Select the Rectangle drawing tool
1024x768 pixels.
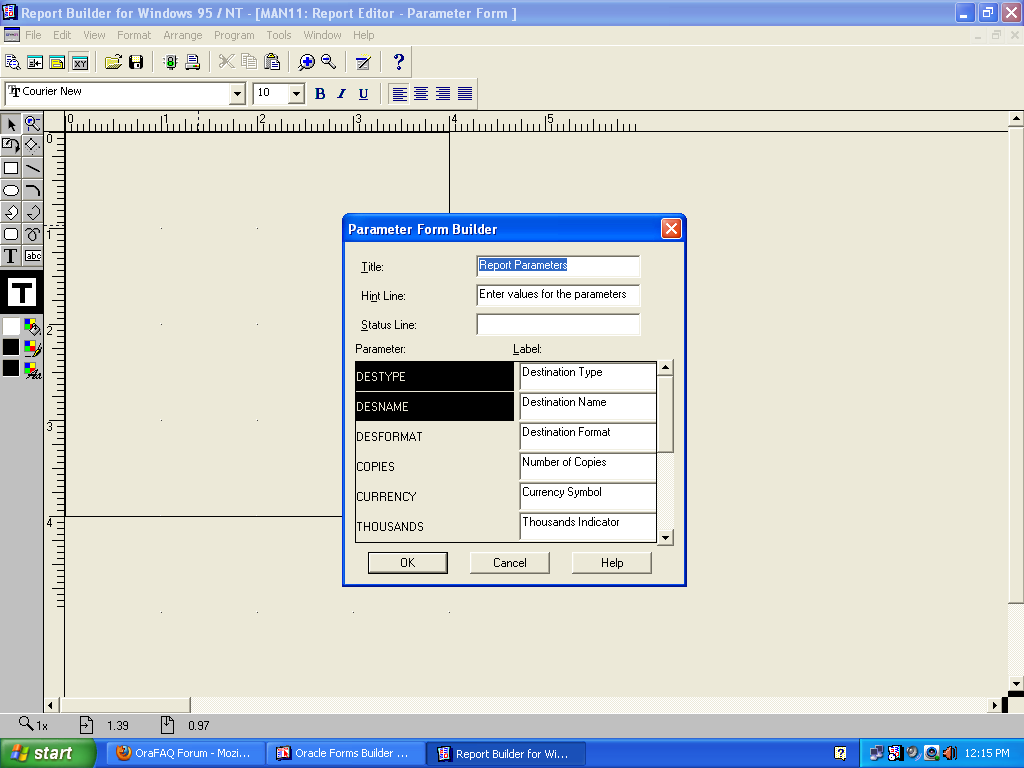11,168
